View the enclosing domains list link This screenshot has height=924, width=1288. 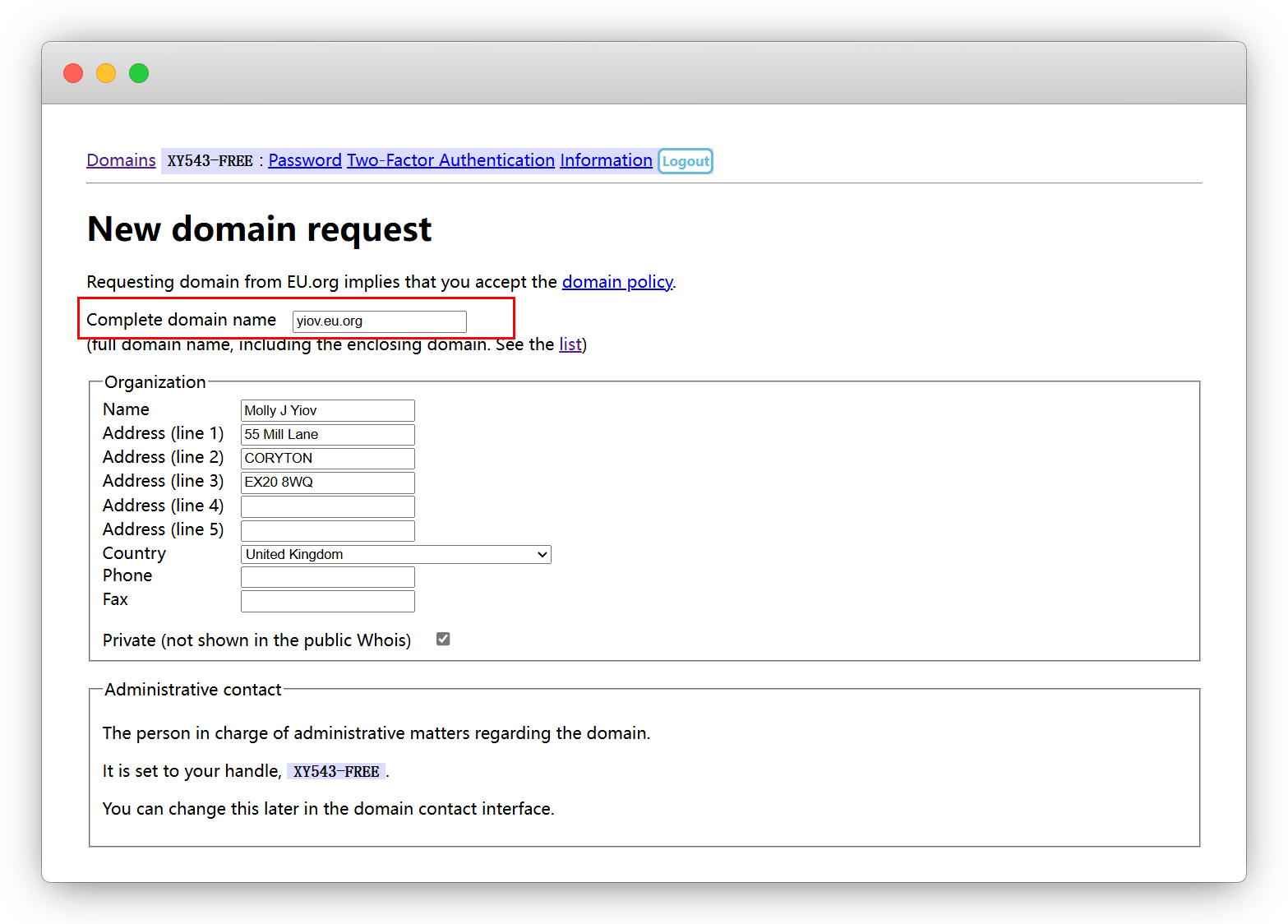(x=570, y=344)
